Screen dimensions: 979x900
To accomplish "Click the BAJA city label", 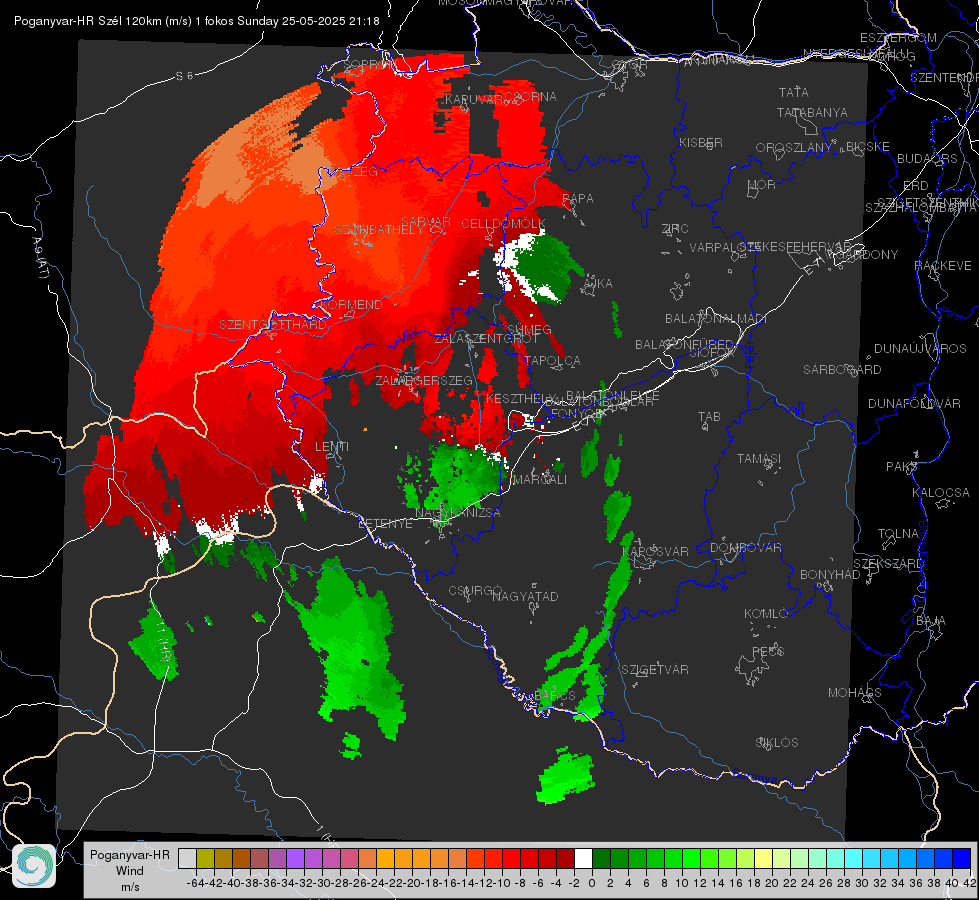I will point(931,621).
